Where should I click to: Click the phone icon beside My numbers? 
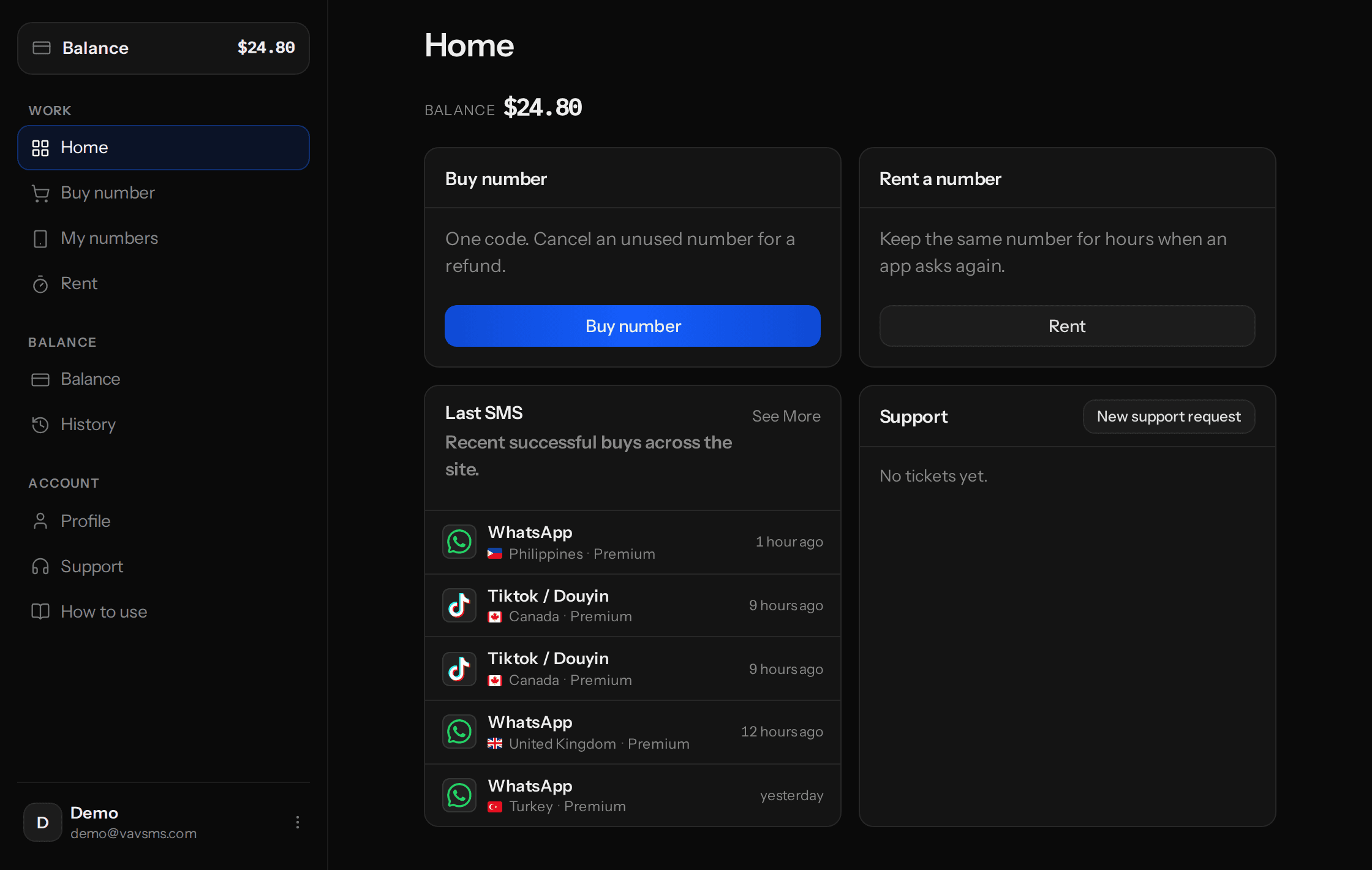pyautogui.click(x=40, y=238)
